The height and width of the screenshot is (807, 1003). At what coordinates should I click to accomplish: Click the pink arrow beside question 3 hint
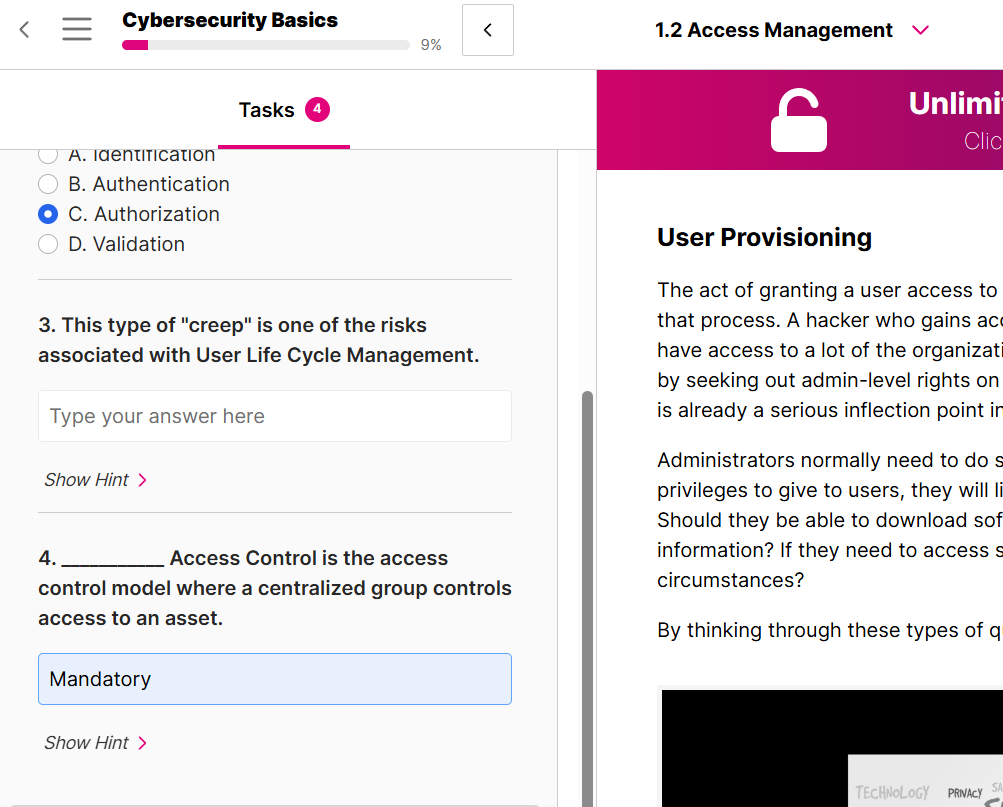click(x=142, y=480)
